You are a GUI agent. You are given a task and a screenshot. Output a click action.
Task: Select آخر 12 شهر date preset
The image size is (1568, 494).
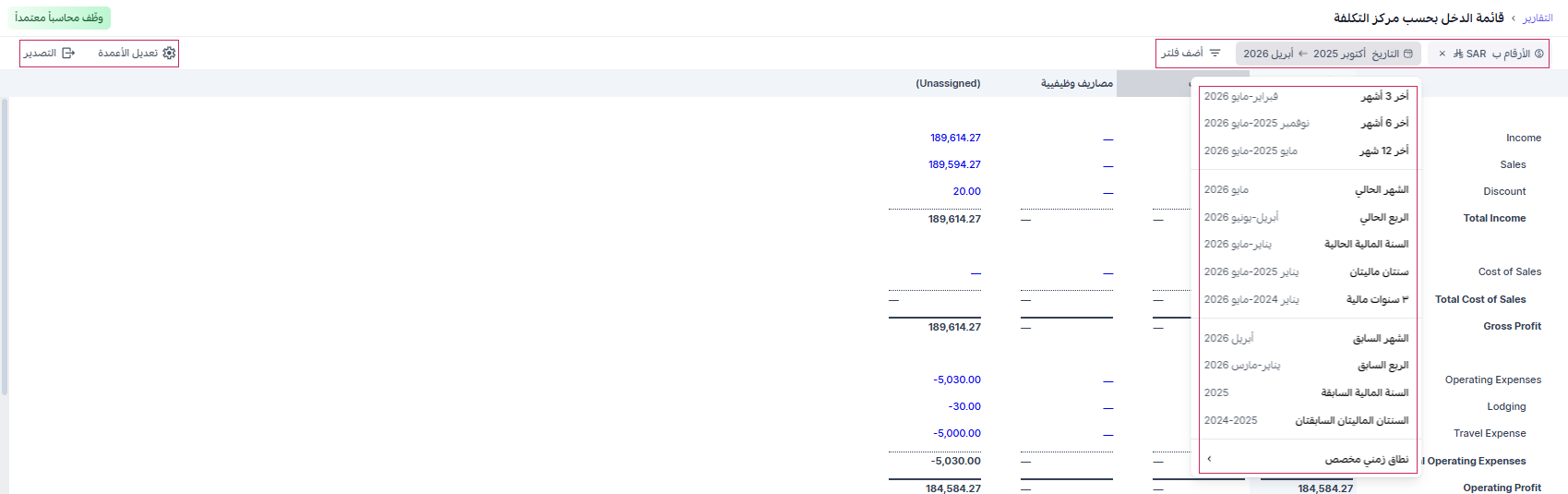(x=1307, y=151)
